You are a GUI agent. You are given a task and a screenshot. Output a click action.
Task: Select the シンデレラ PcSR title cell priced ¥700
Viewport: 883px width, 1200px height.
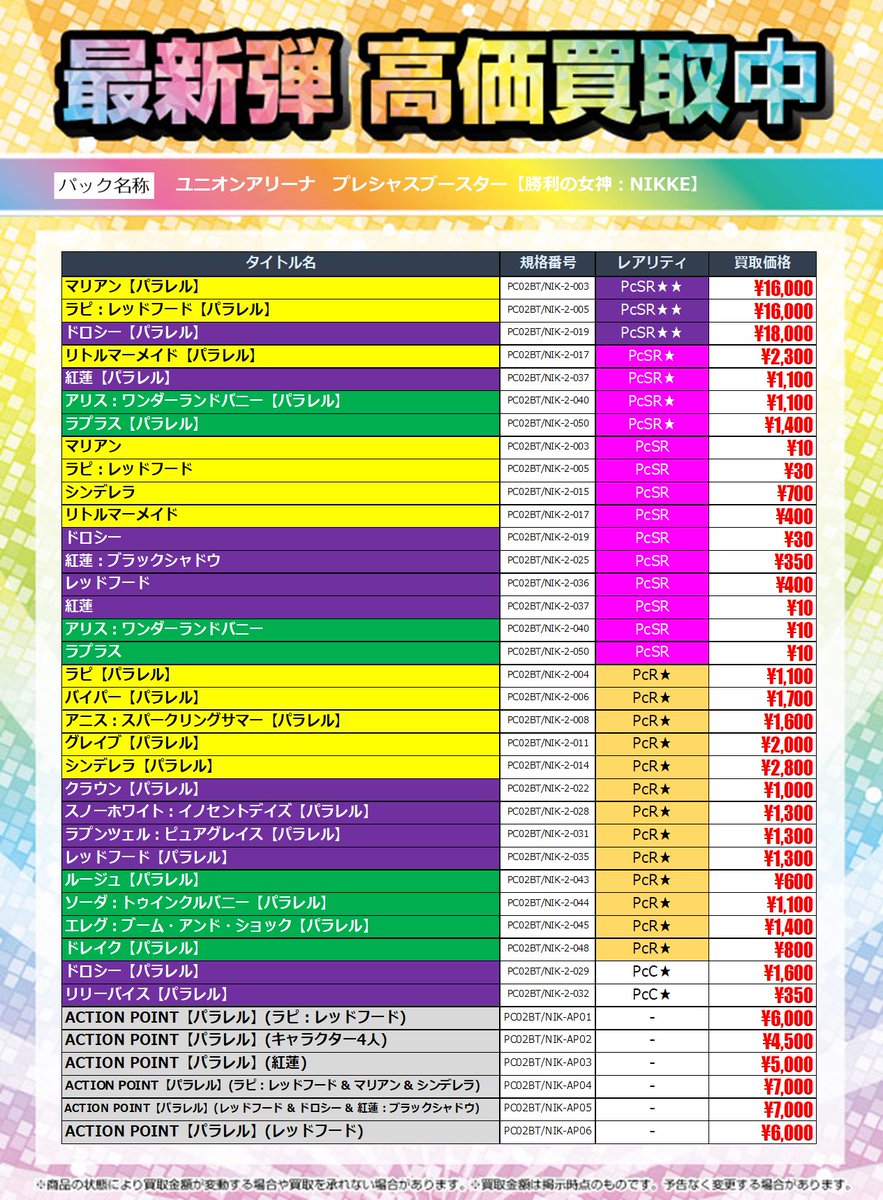point(281,493)
